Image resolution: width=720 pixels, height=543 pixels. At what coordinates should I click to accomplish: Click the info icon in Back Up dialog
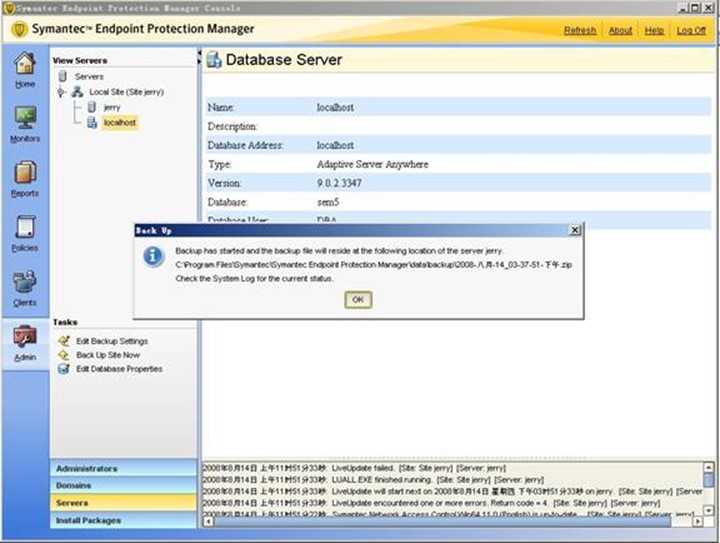153,256
